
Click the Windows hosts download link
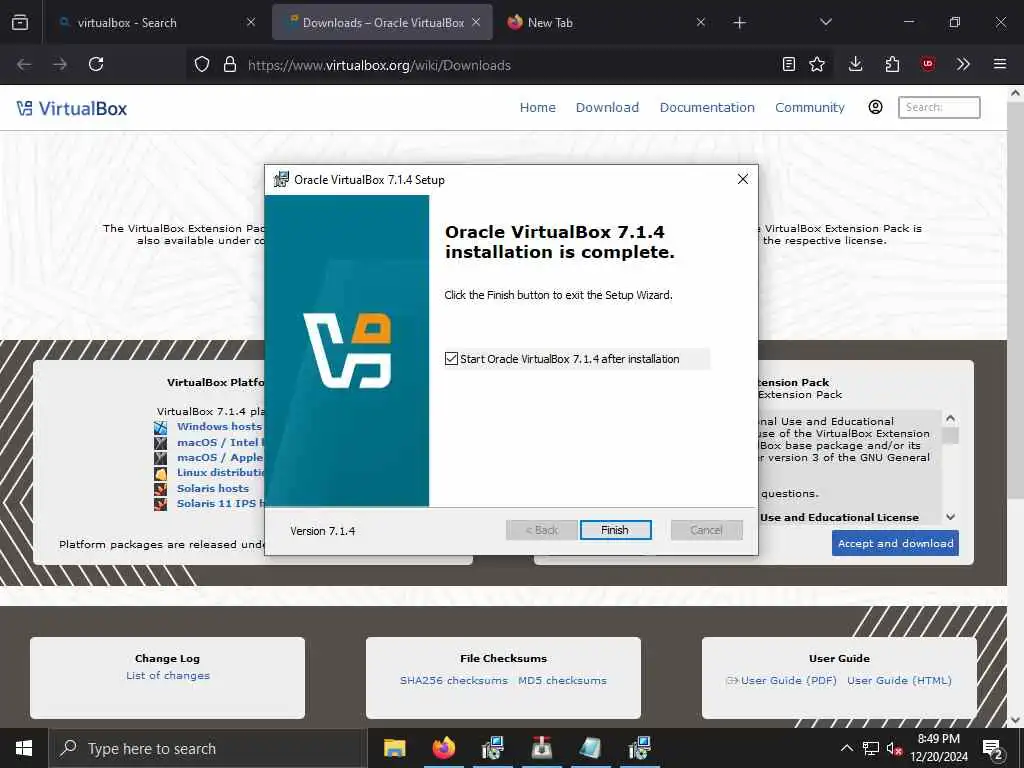(219, 426)
